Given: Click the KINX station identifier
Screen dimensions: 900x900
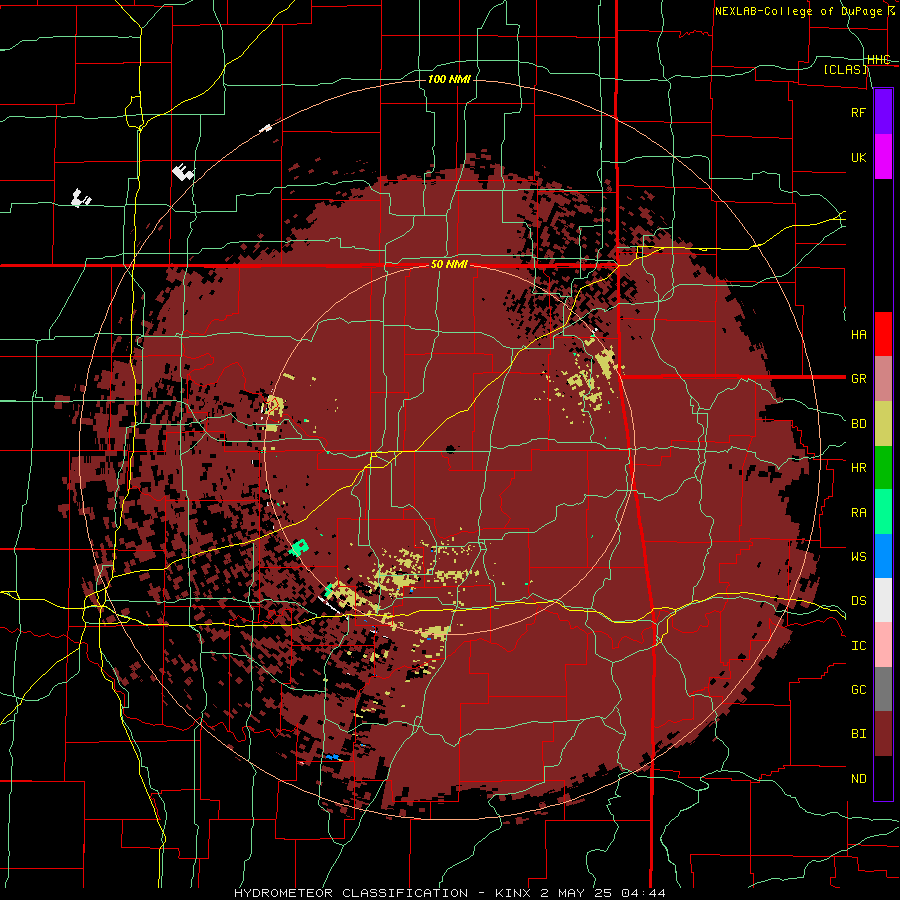Looking at the screenshot, I should tap(513, 893).
